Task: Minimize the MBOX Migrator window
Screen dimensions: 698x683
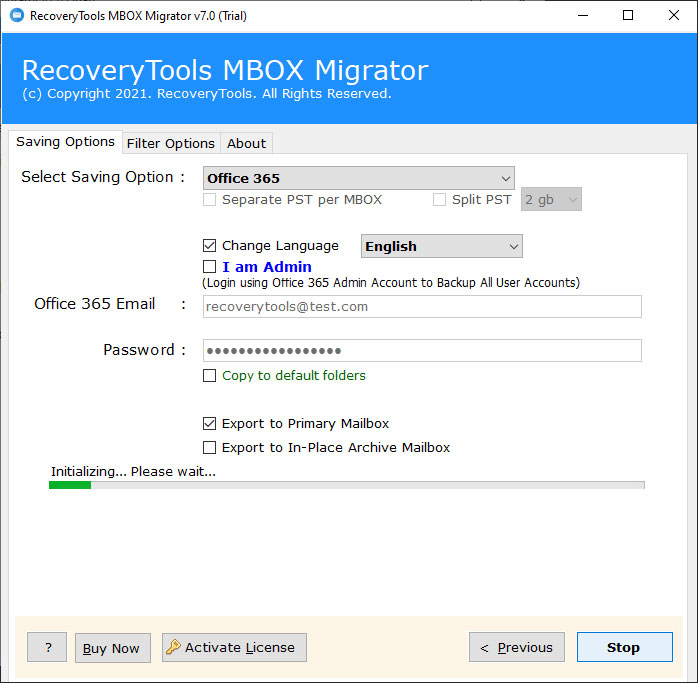Action: [x=583, y=16]
